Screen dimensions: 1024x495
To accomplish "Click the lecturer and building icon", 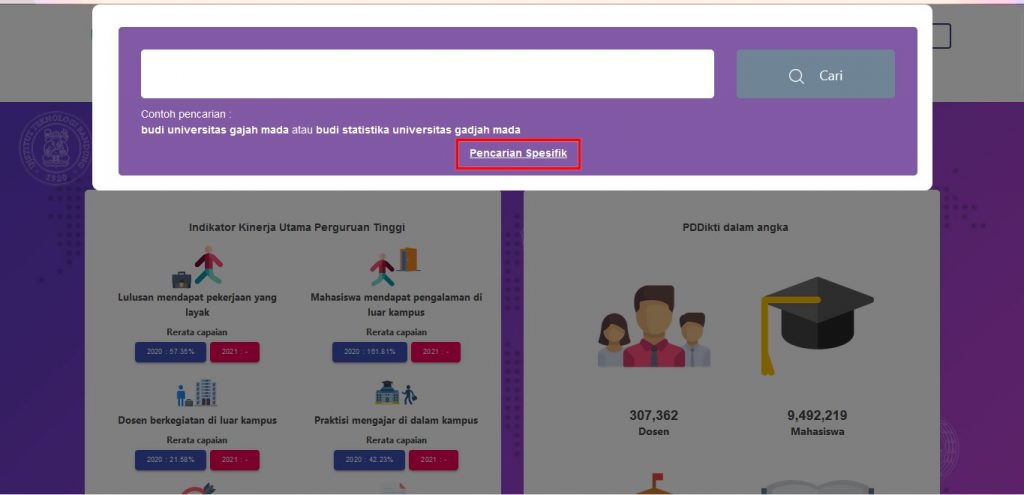I will click(197, 393).
